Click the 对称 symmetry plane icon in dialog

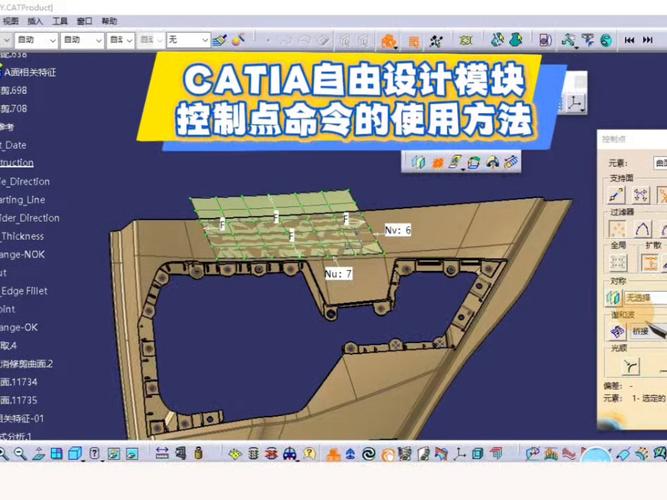coord(614,297)
